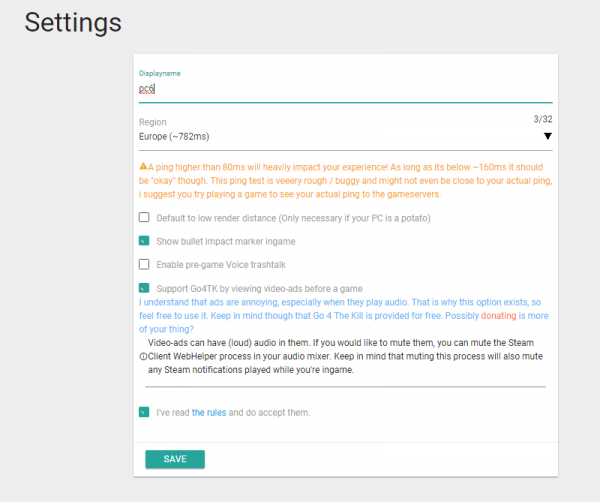The width and height of the screenshot is (600, 502).
Task: Click the orange ping warning triangle icon
Action: tap(143, 166)
